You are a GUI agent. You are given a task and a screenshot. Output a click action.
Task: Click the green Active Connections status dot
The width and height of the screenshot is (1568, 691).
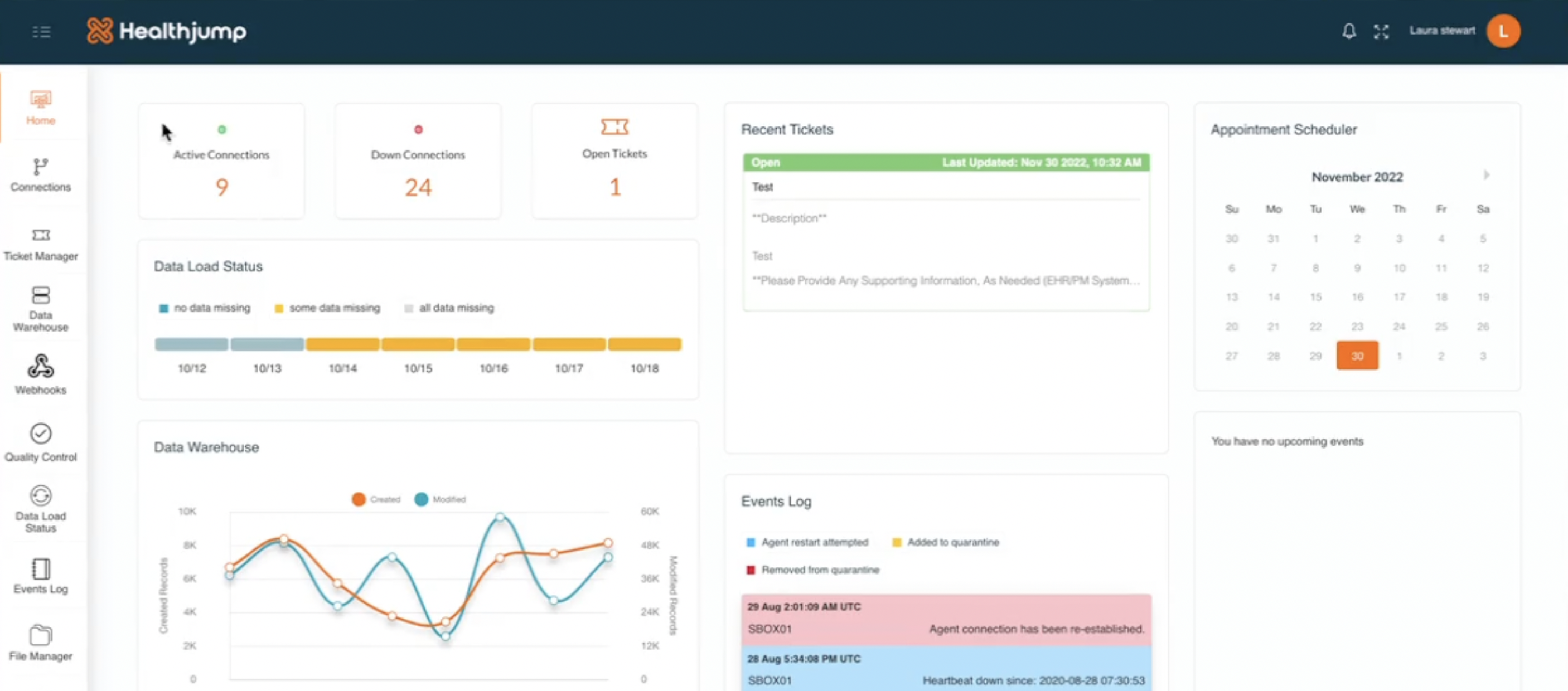tap(221, 129)
